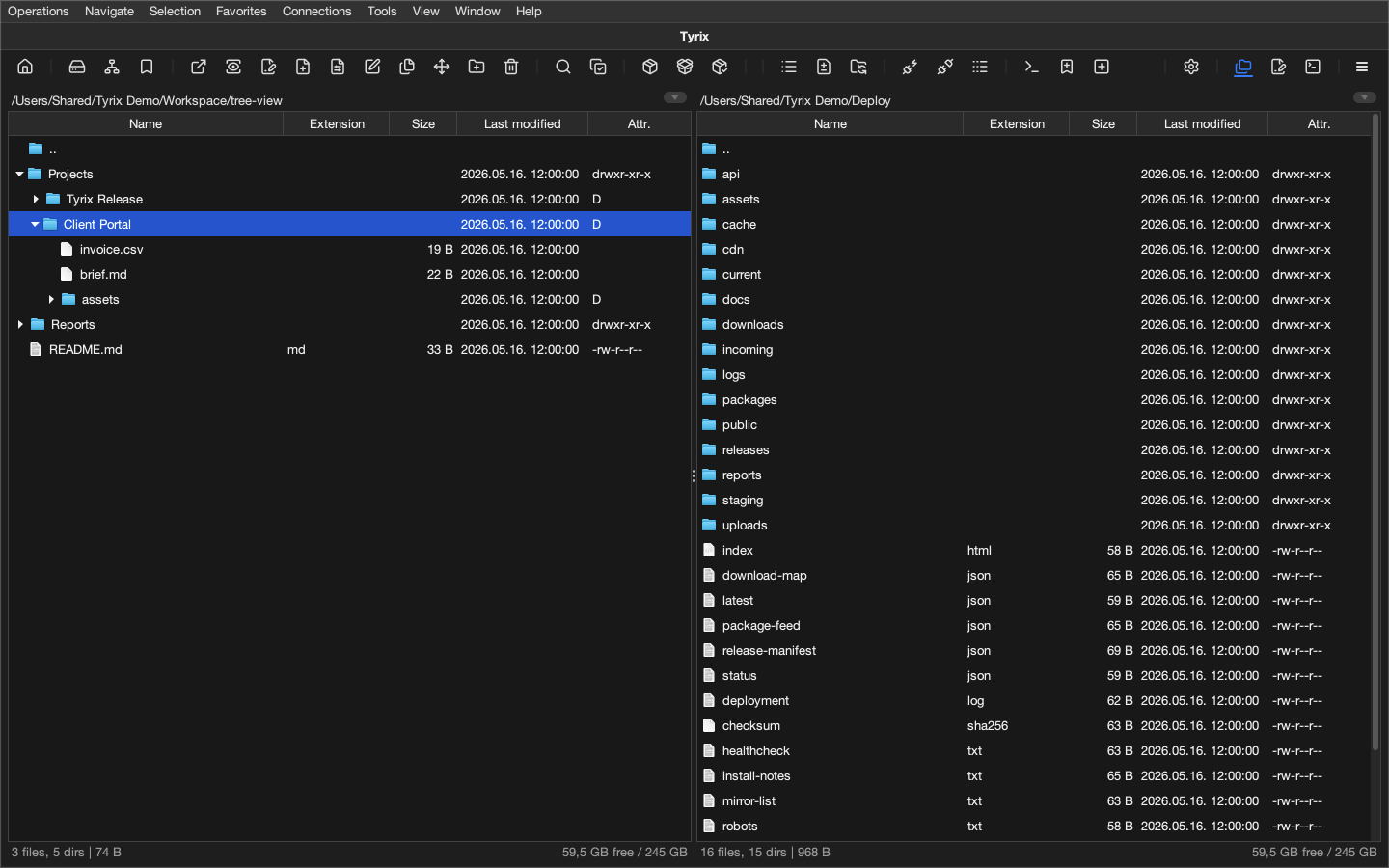Sort right panel by Last modified column
This screenshot has width=1389, height=868.
click(1202, 123)
